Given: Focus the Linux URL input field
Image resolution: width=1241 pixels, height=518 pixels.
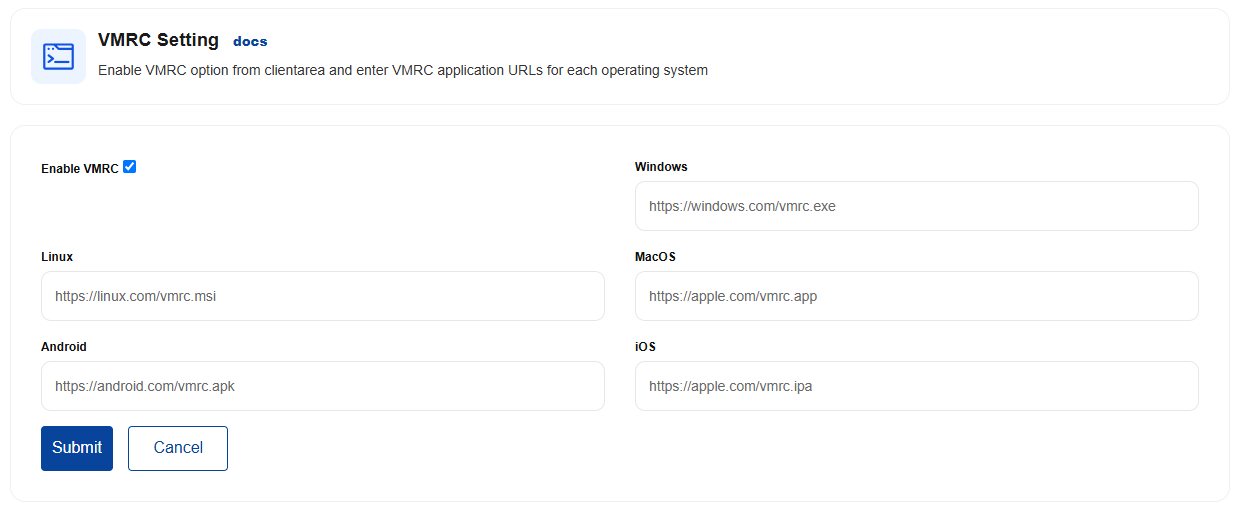Looking at the screenshot, I should coord(322,296).
